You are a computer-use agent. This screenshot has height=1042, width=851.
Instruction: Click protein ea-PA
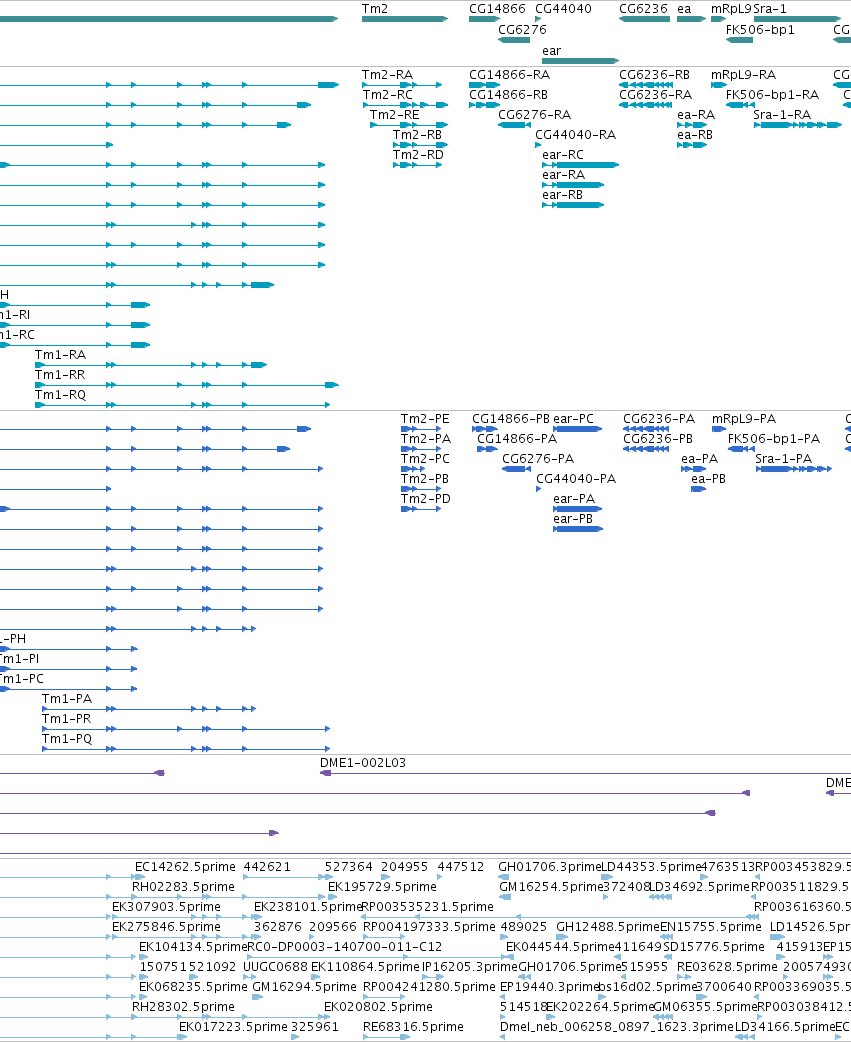(x=694, y=469)
